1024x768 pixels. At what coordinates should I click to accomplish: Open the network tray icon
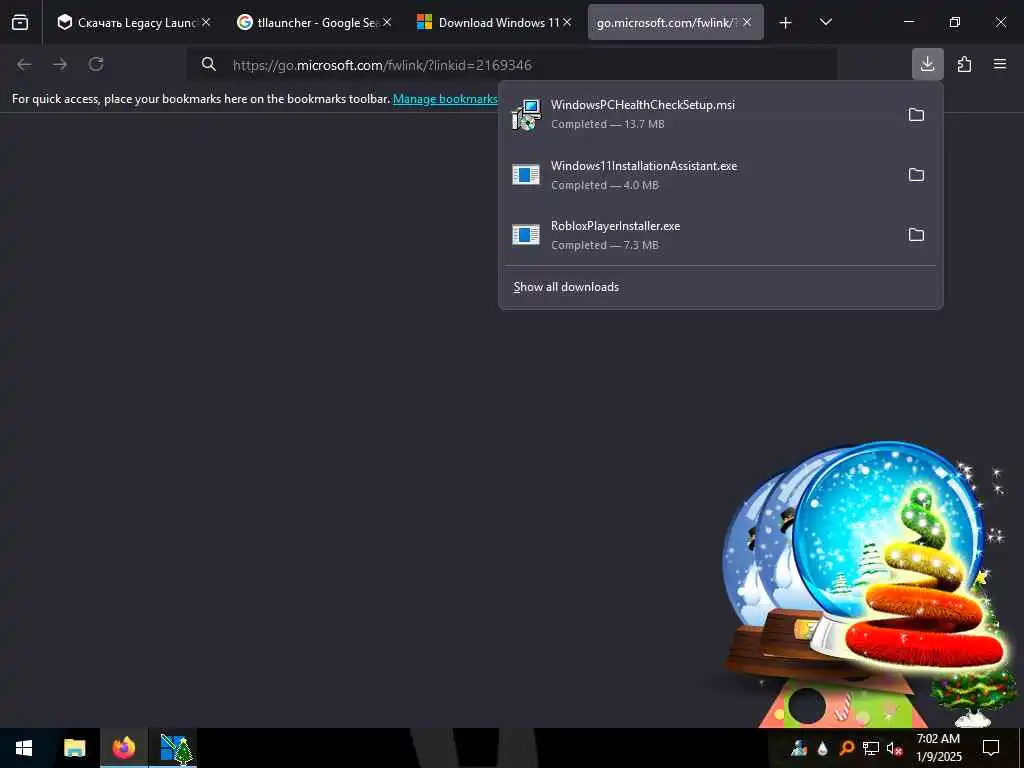pyautogui.click(x=871, y=748)
